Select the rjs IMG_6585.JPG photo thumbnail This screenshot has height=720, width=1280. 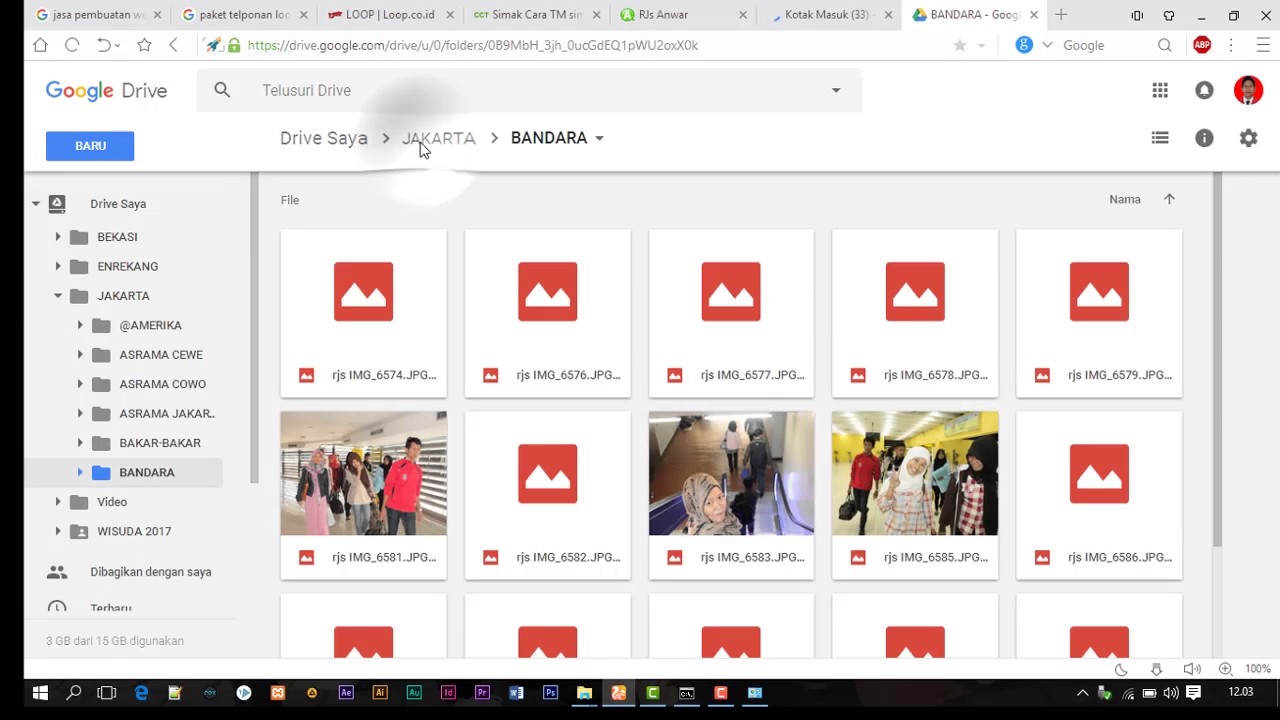915,474
